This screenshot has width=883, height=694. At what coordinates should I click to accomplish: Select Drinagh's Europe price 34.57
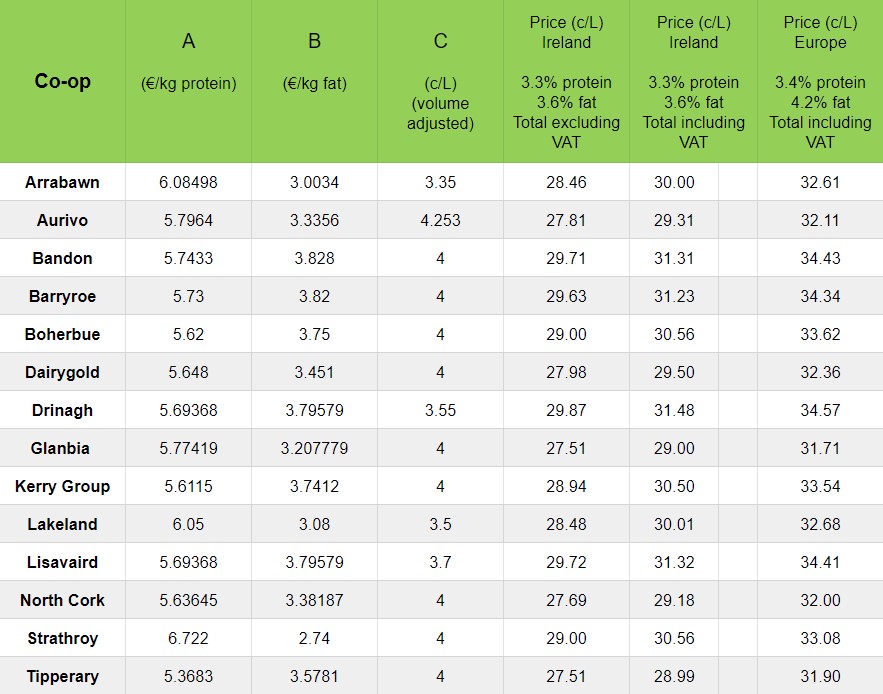(820, 410)
